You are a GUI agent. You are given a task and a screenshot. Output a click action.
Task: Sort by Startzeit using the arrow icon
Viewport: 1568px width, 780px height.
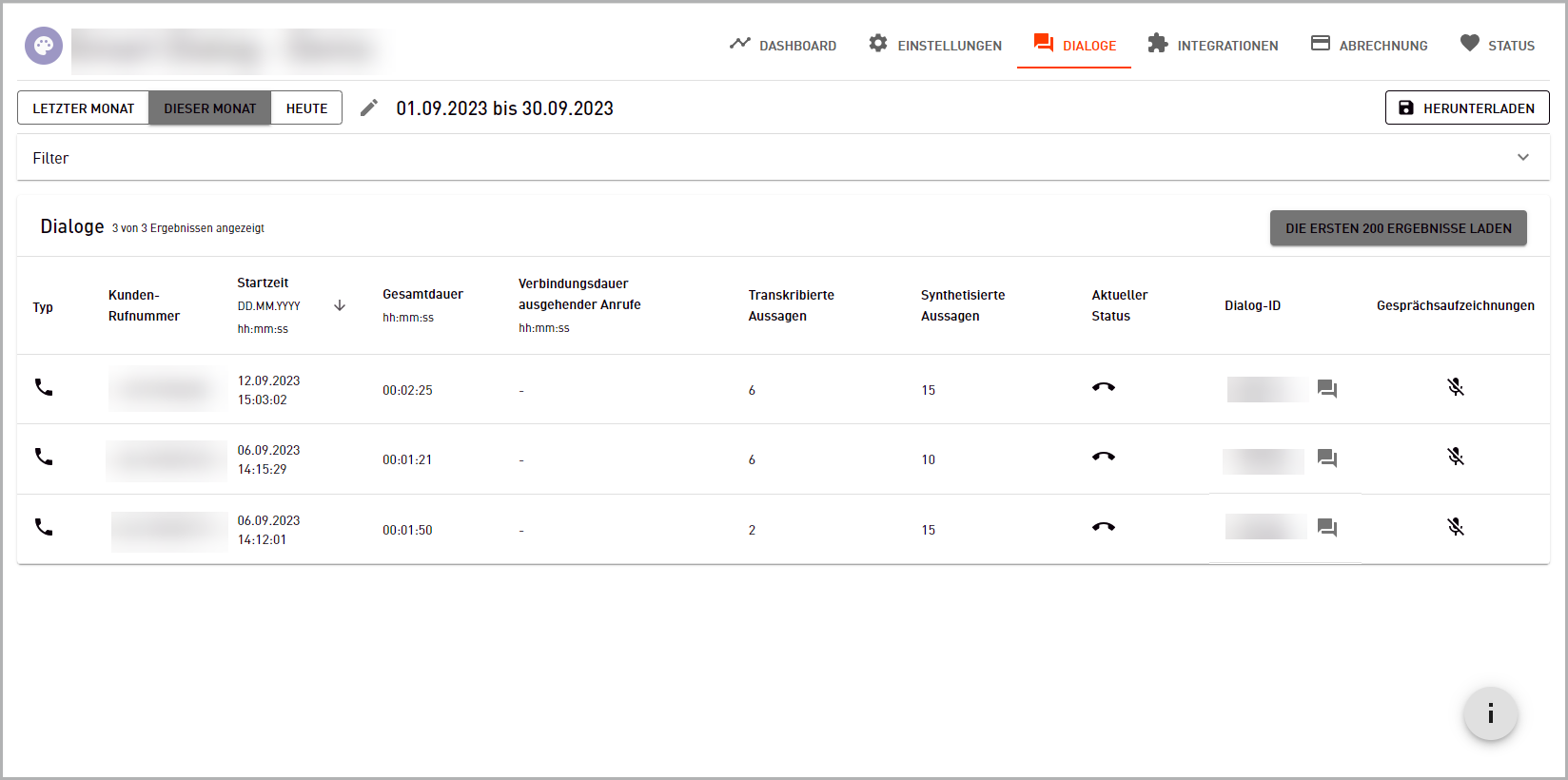[x=340, y=305]
